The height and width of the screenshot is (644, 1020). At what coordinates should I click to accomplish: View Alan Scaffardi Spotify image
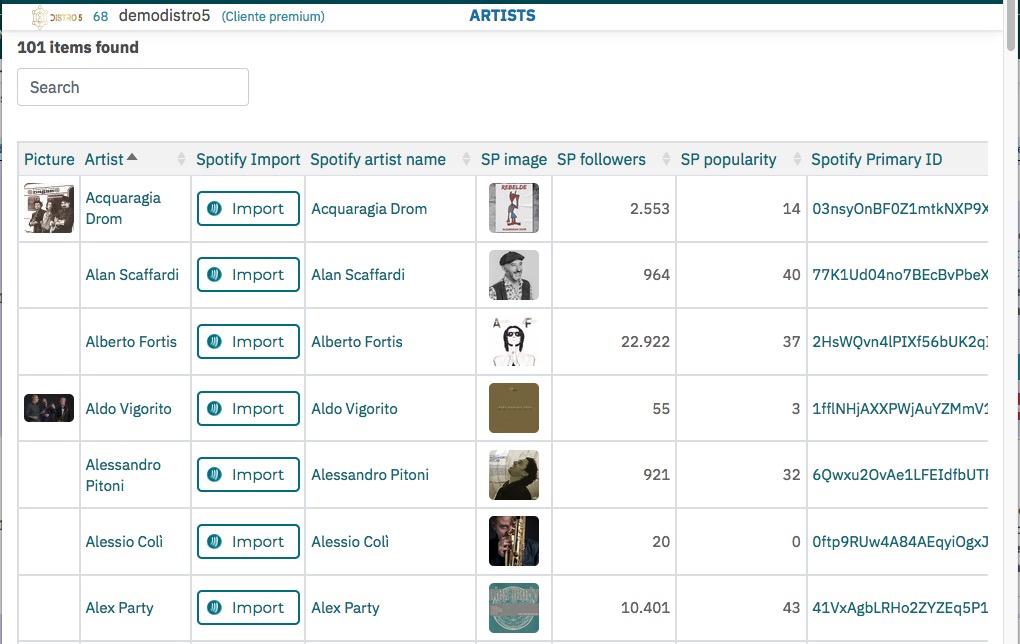point(514,275)
